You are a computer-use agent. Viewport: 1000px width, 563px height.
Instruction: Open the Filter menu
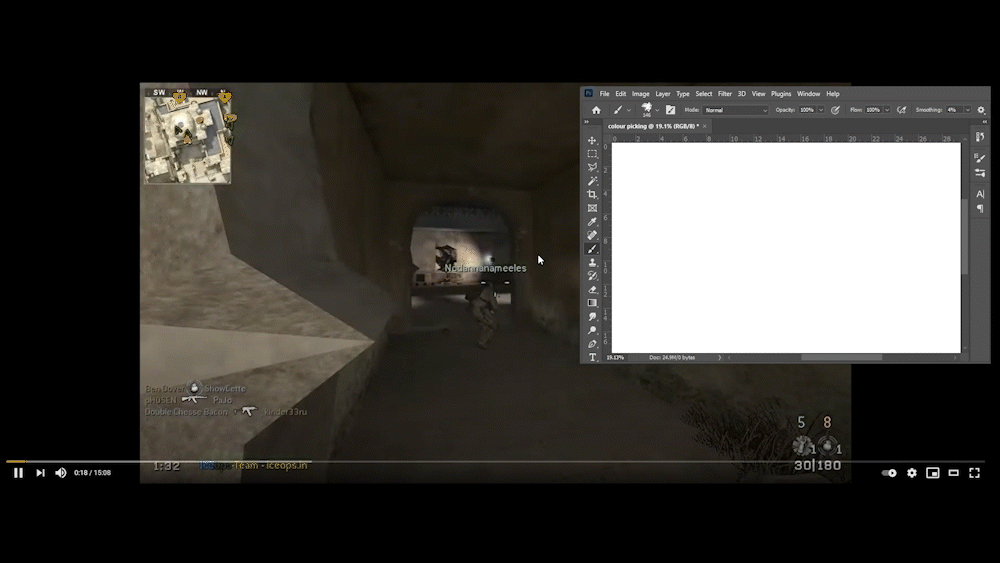pos(724,94)
